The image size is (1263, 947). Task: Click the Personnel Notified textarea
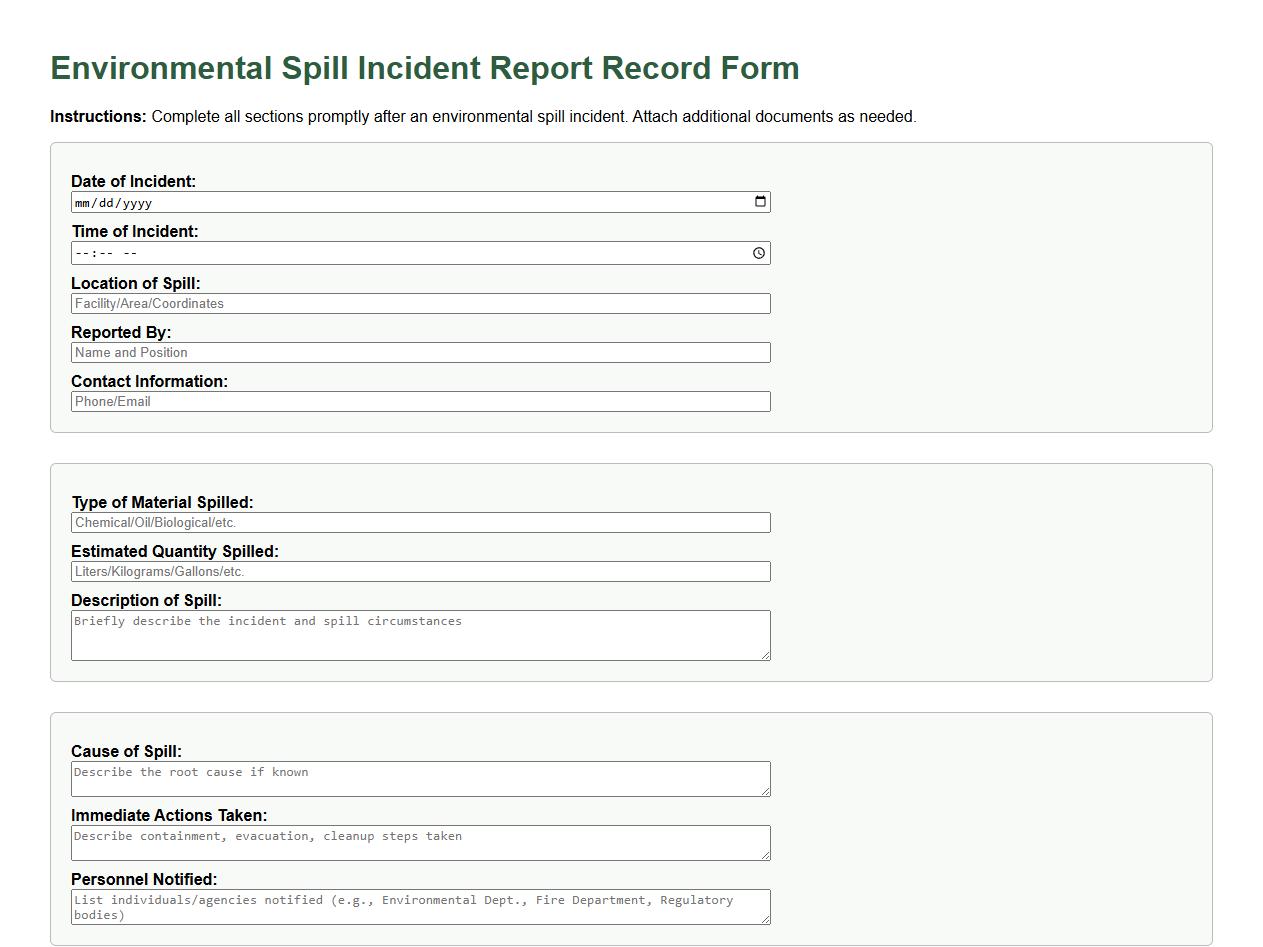coord(420,905)
